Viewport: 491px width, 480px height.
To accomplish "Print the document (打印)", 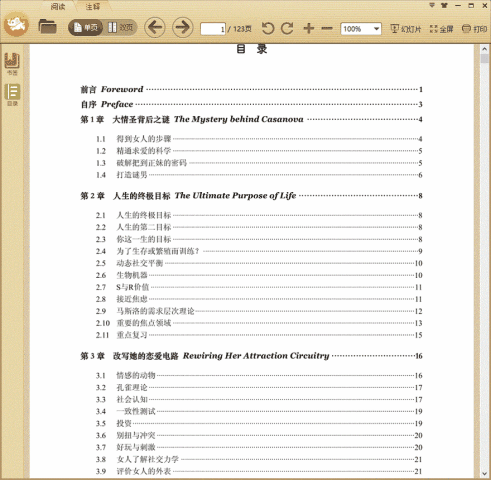I will [x=474, y=29].
